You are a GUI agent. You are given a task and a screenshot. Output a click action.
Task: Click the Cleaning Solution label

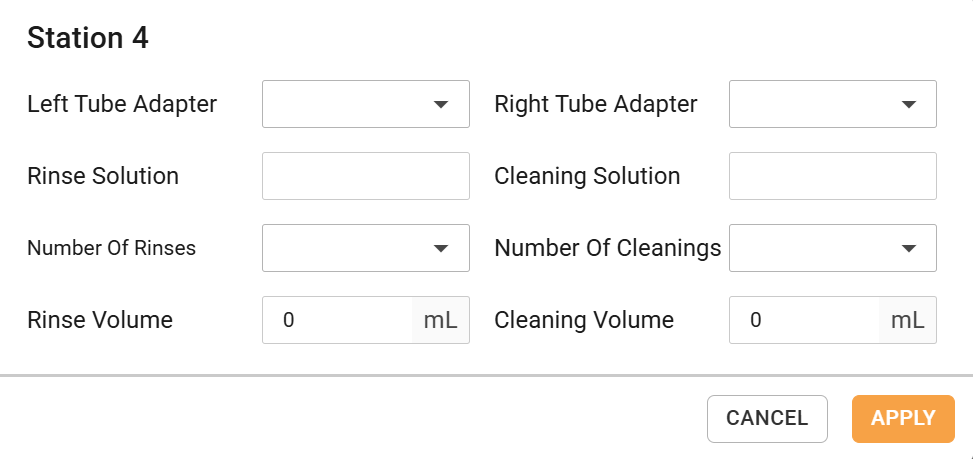pos(587,176)
